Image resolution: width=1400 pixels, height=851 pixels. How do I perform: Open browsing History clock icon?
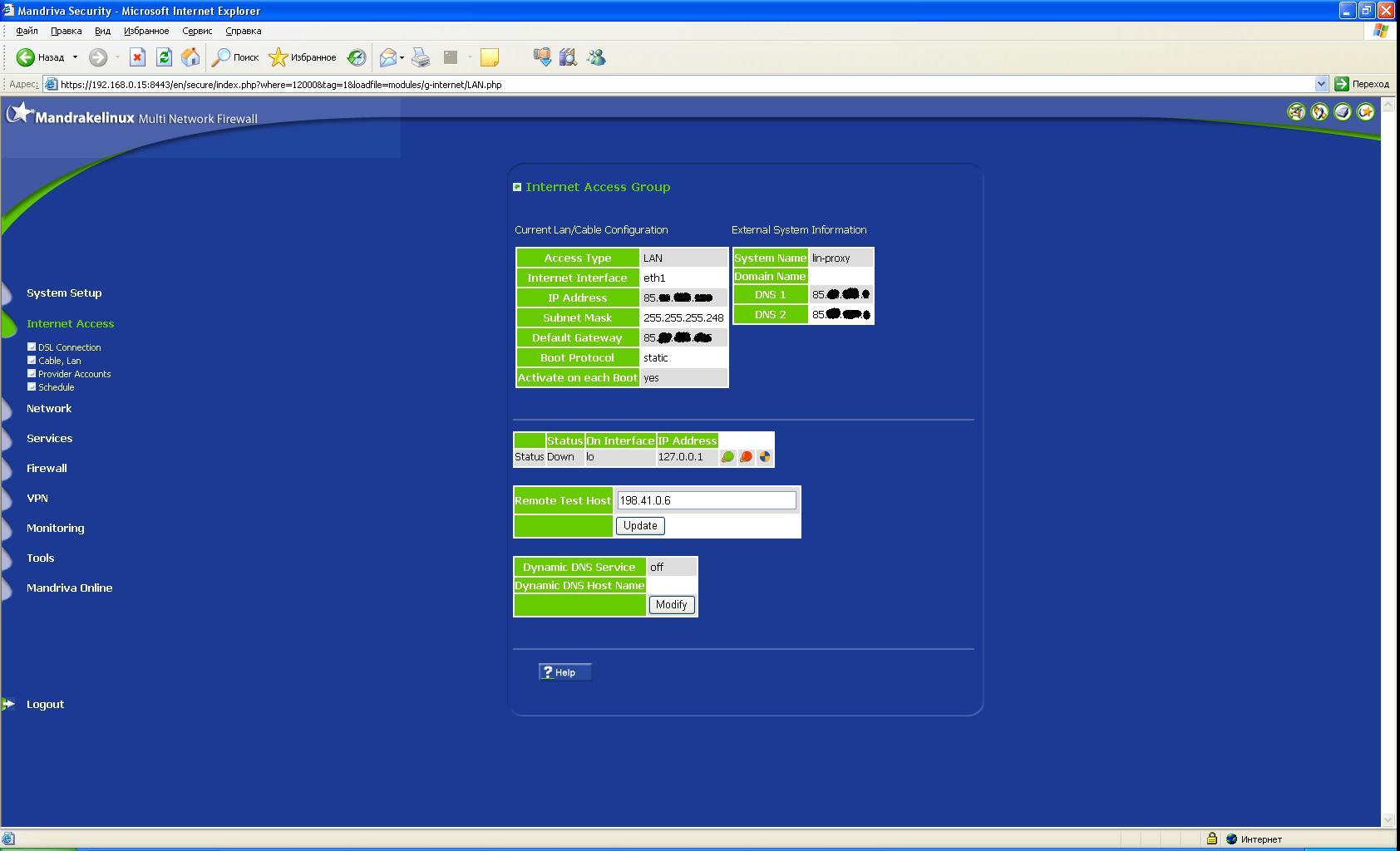pyautogui.click(x=357, y=57)
